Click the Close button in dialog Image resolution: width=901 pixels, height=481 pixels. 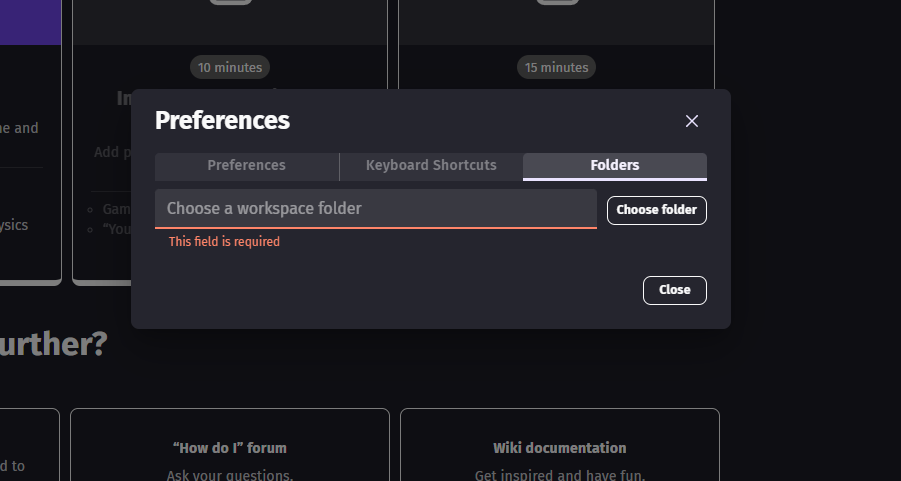click(x=675, y=290)
